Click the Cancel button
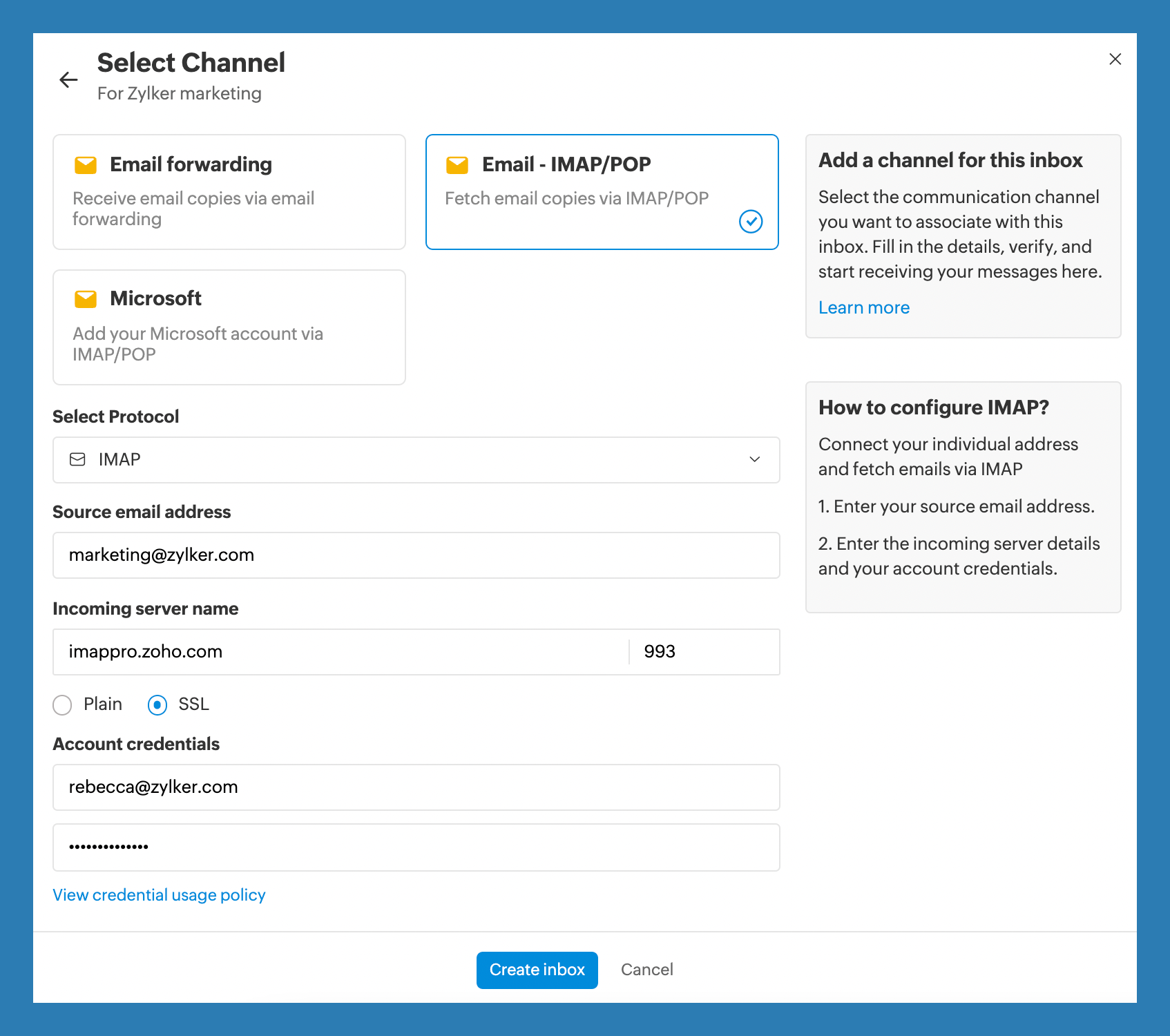The width and height of the screenshot is (1170, 1036). [x=646, y=970]
